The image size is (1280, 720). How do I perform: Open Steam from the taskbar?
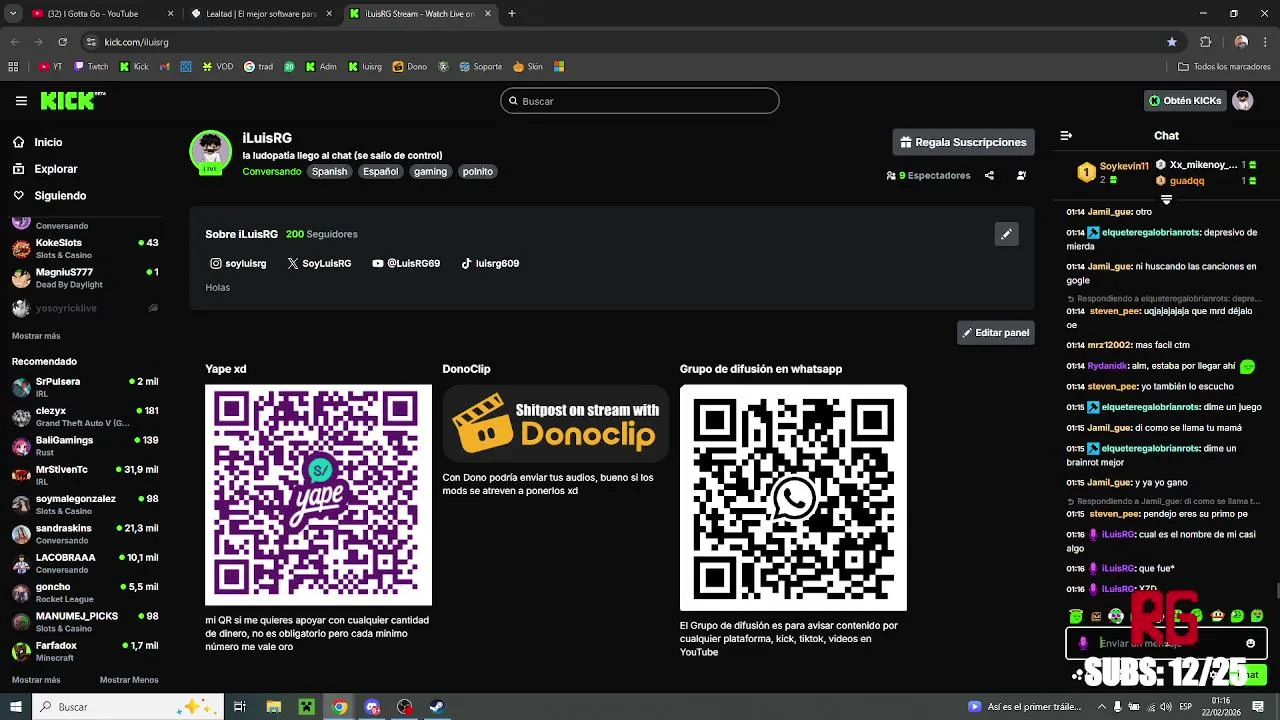pyautogui.click(x=437, y=707)
